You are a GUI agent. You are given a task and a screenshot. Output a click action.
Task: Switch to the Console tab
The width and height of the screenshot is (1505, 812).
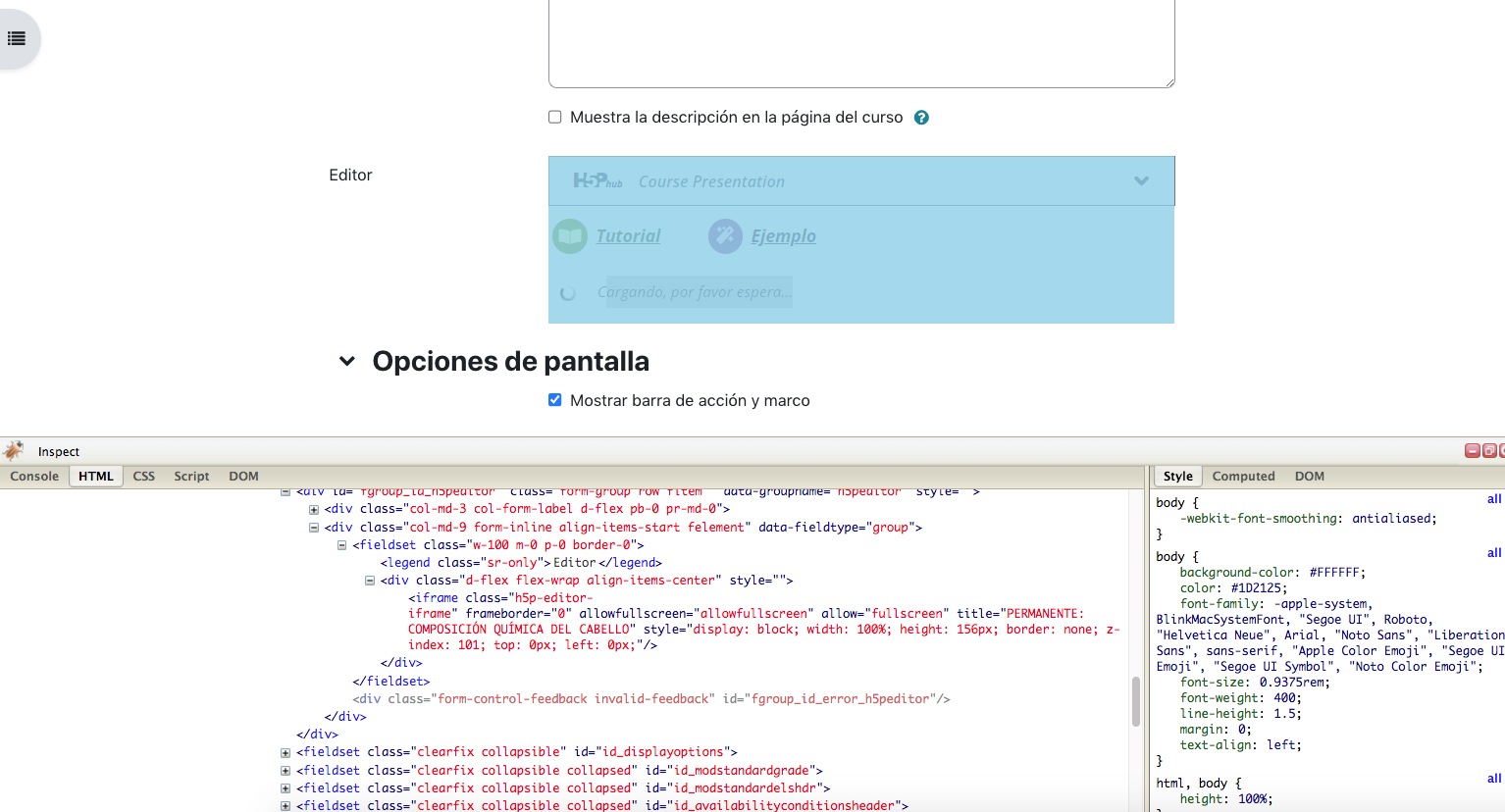34,477
